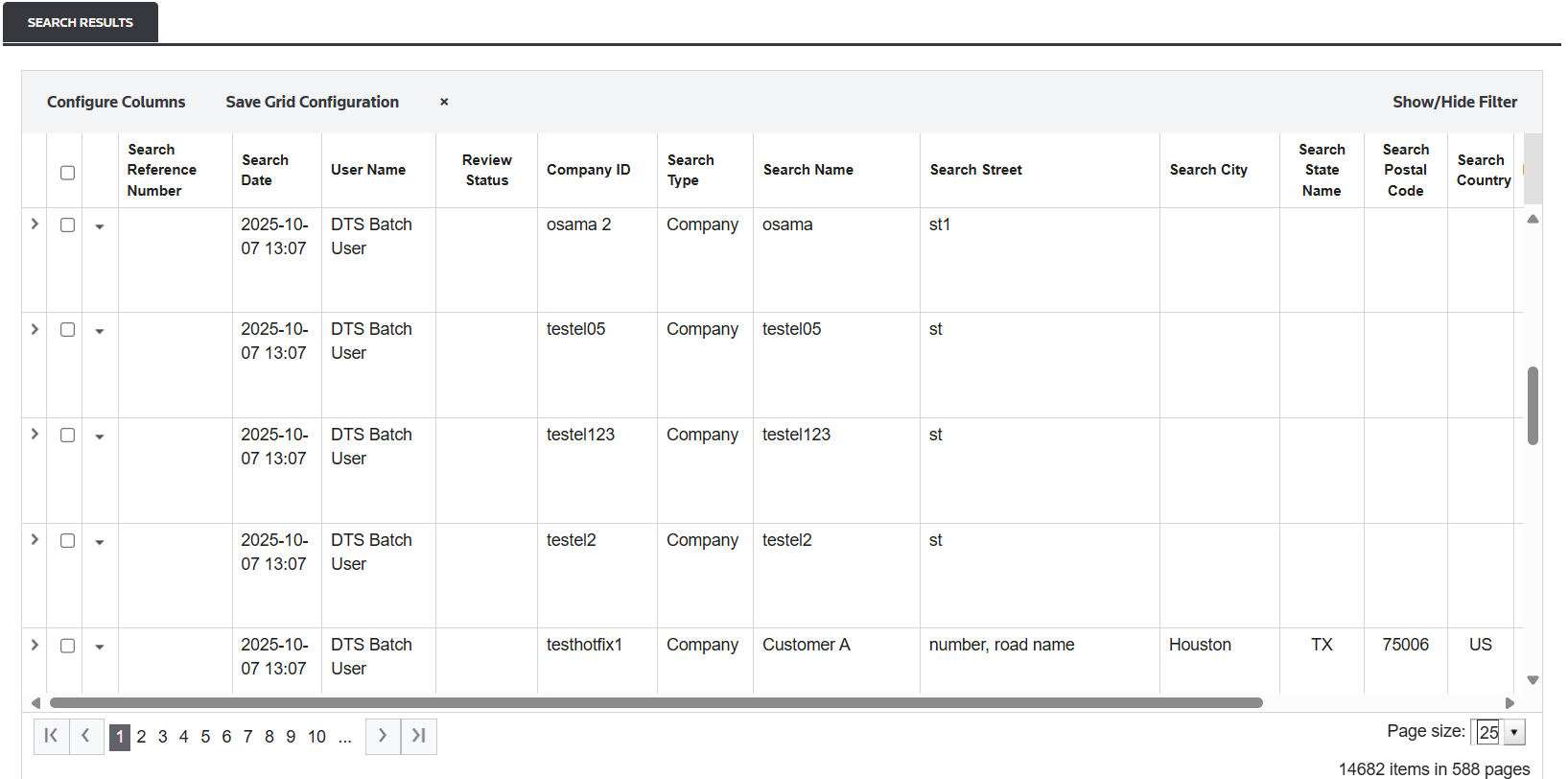Screen dimensions: 1568x779
Task: Check the select-all checkbox in header
Action: click(x=67, y=173)
